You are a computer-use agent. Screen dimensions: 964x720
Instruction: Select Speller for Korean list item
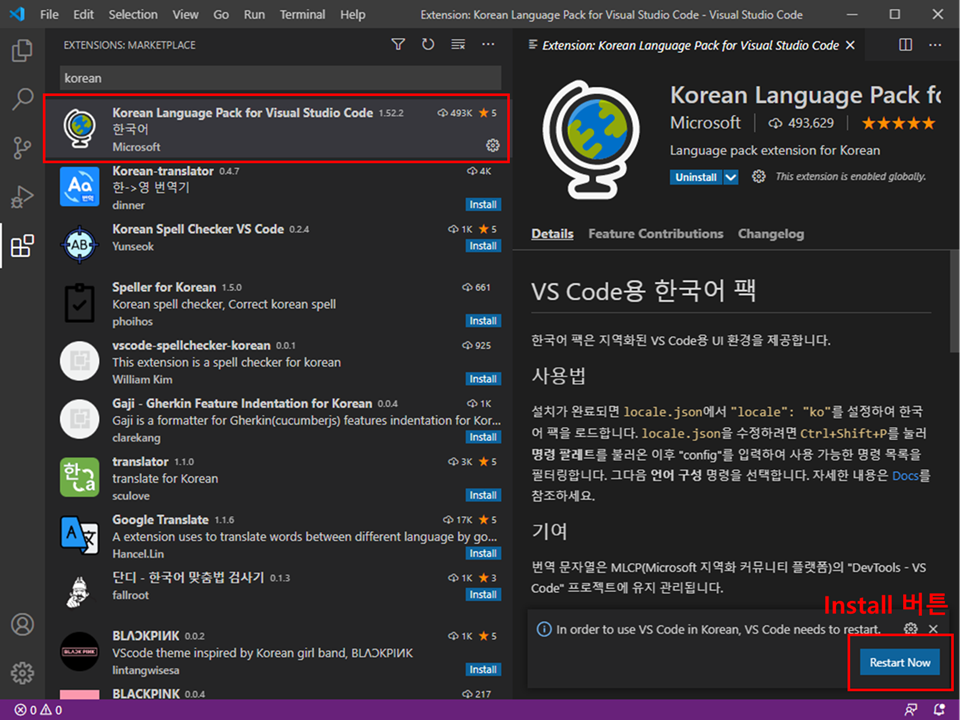pos(279,304)
